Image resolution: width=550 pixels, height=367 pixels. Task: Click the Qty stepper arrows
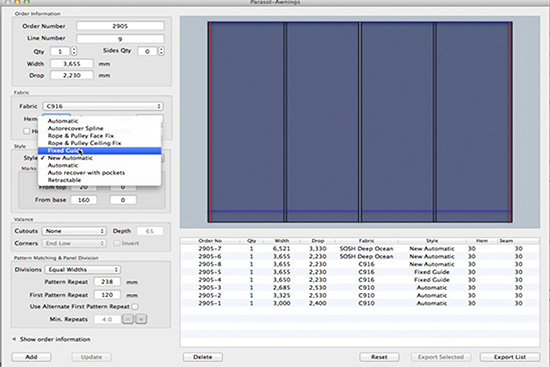click(74, 51)
